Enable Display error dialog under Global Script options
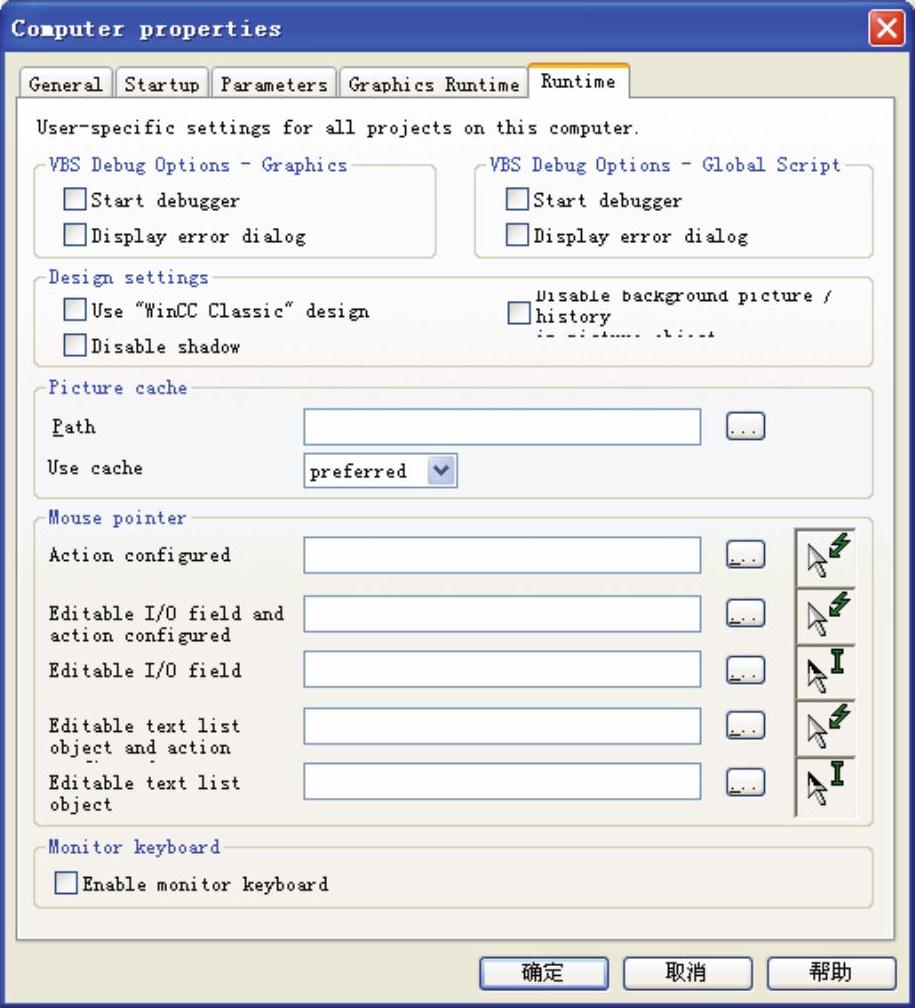The image size is (915, 1008). pos(517,235)
